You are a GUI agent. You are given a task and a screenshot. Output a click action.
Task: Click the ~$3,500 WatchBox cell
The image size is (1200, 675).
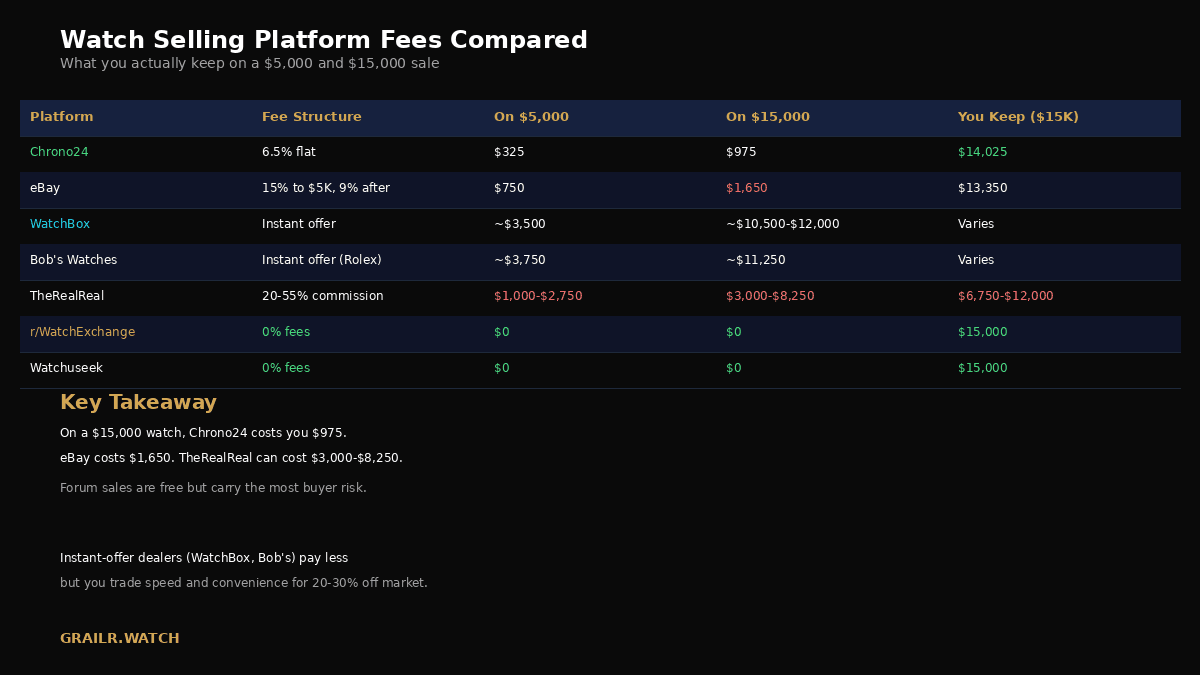(520, 224)
